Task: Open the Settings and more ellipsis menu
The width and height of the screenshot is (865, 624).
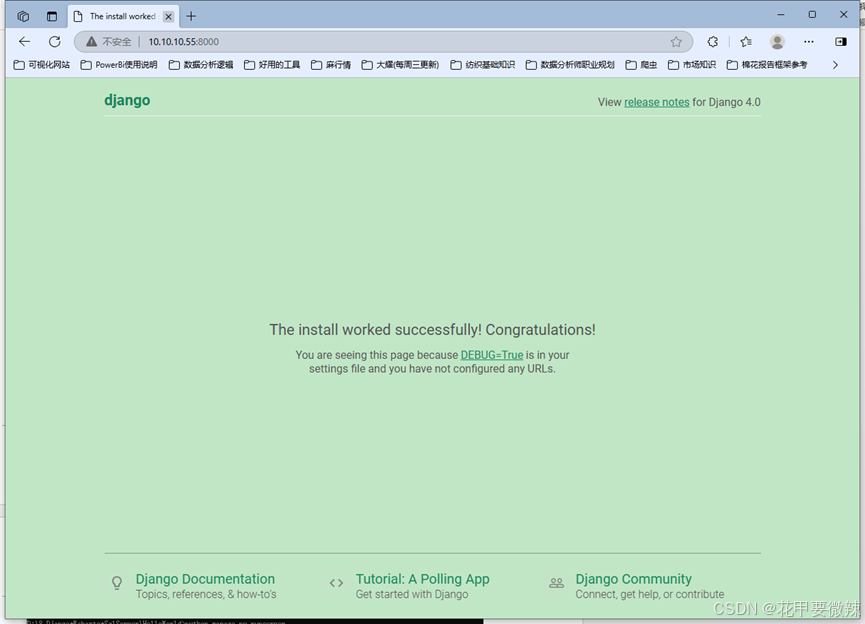Action: 809,41
